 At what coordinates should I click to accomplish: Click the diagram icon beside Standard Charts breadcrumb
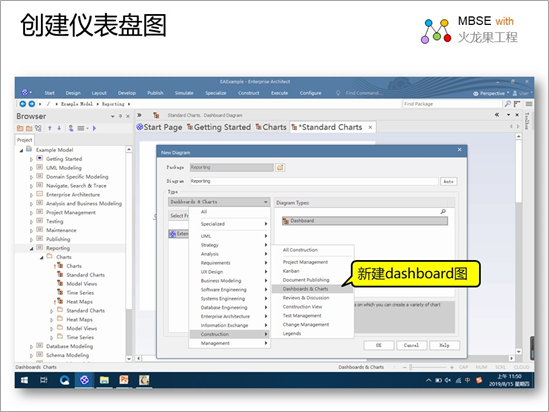[x=156, y=115]
